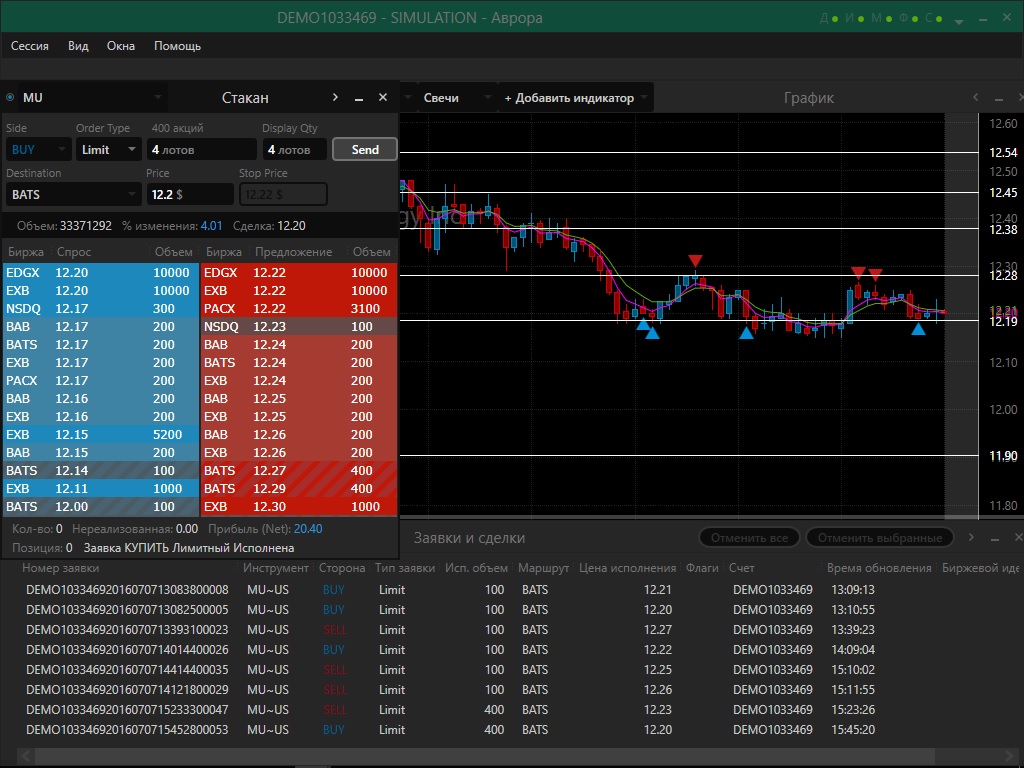
Task: Click the 4 лотов quantity field
Action: point(201,150)
